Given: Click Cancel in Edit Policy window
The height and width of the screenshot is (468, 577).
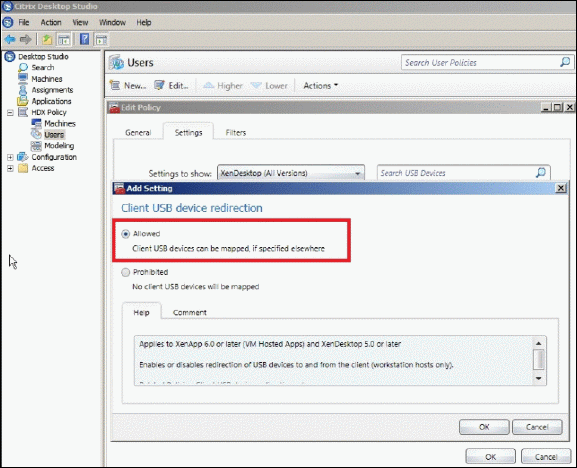Looking at the screenshot, I should tap(546, 457).
